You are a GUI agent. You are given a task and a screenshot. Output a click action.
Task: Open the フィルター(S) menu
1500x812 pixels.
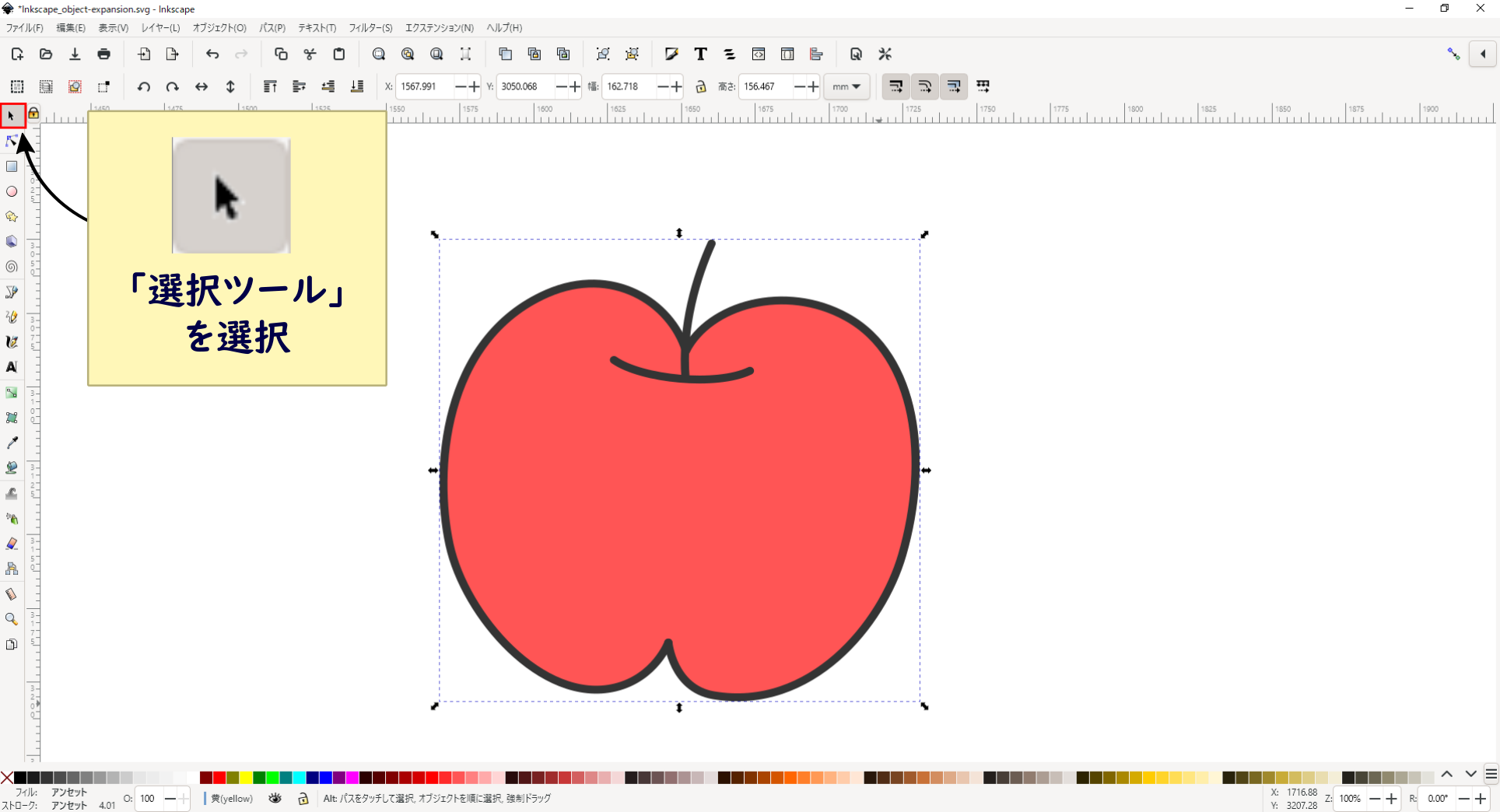(x=370, y=28)
